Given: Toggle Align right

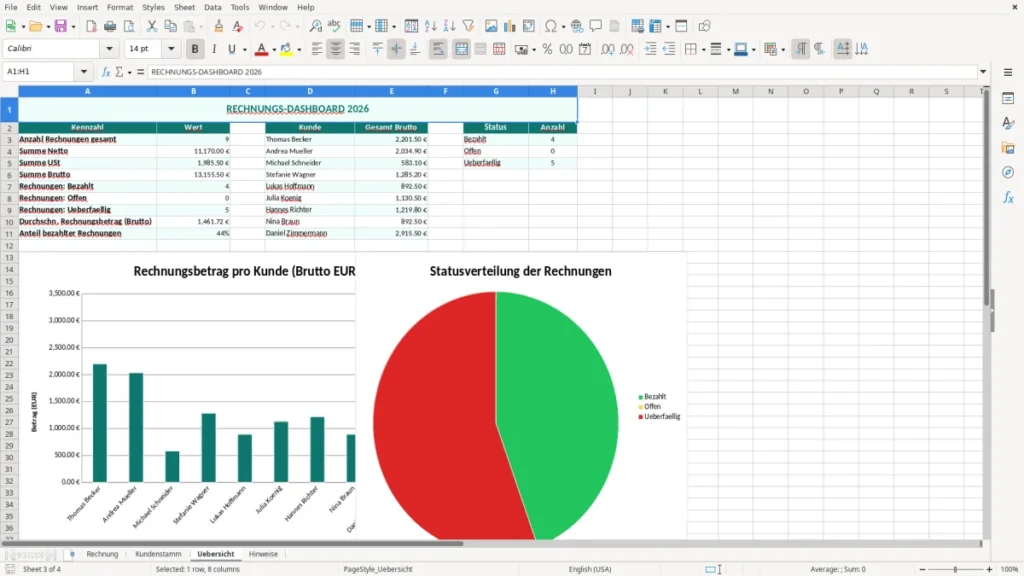Looking at the screenshot, I should [x=355, y=49].
